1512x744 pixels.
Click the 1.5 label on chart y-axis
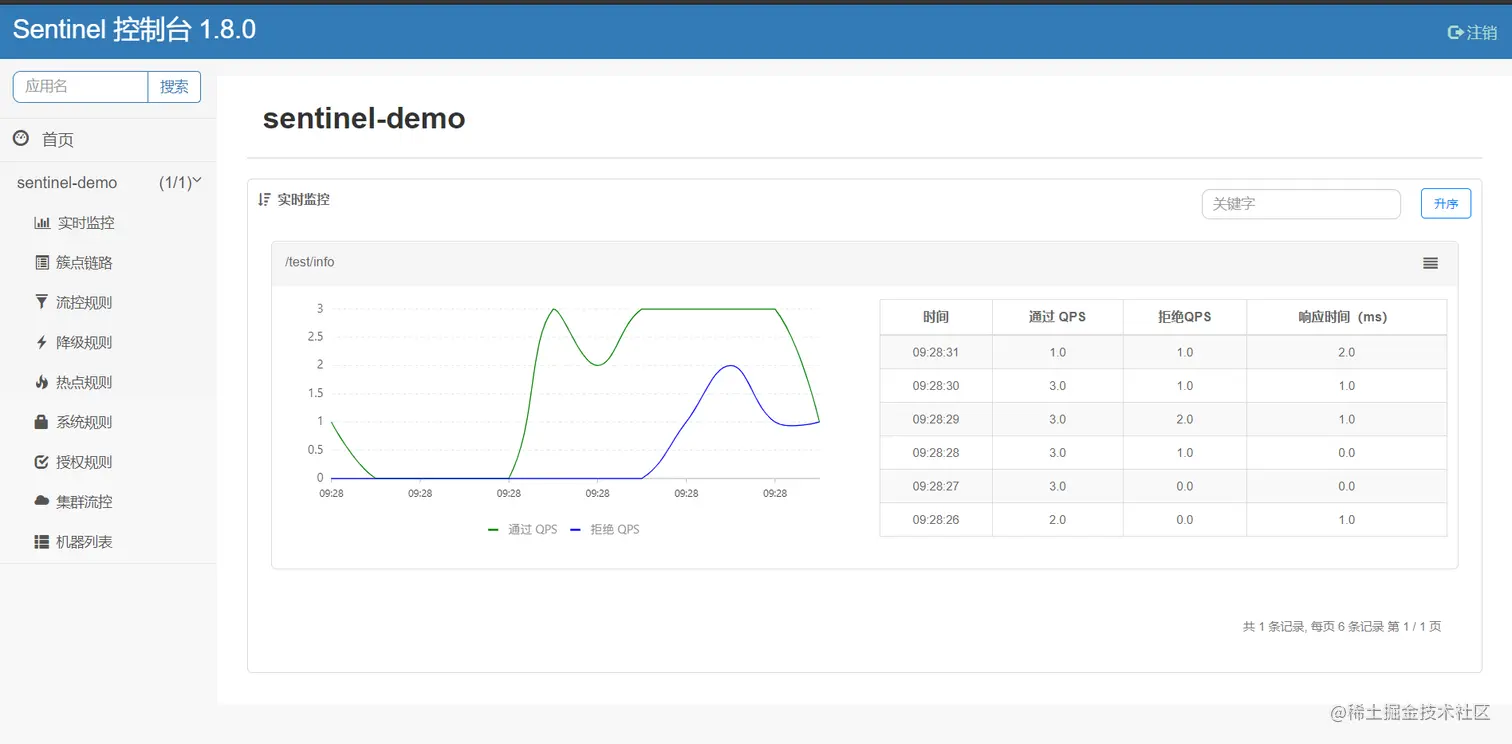pyautogui.click(x=315, y=393)
